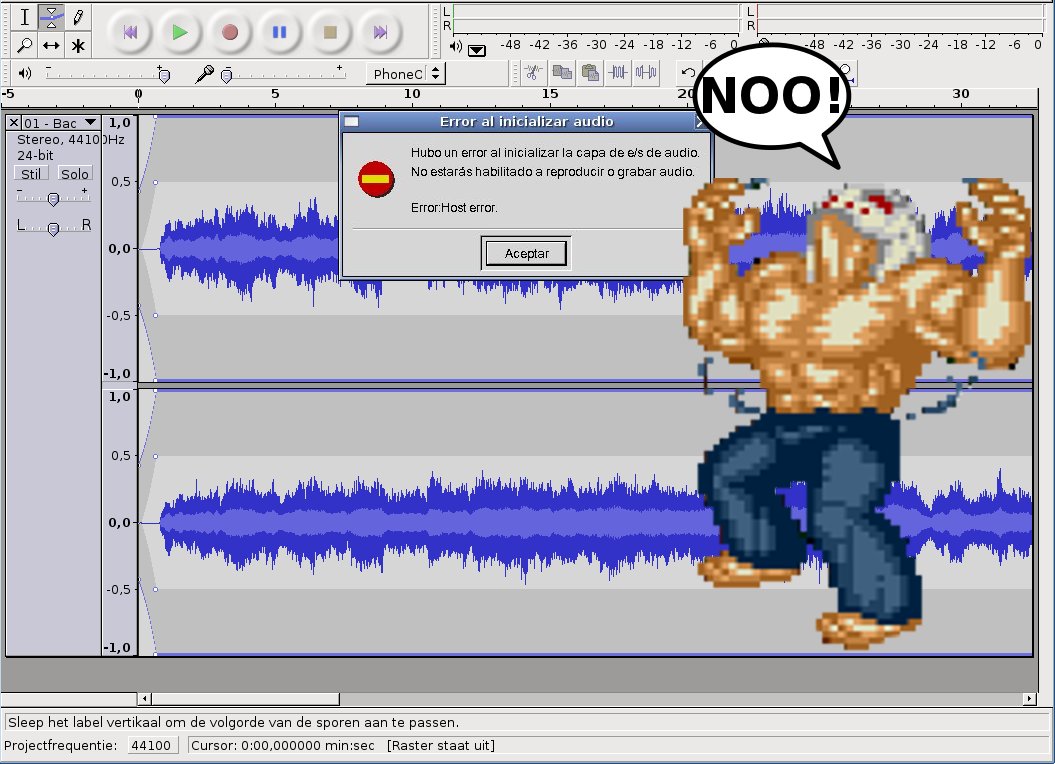Viewport: 1055px width, 764px height.
Task: Open the PhoneC input source dropdown
Action: coord(408,74)
